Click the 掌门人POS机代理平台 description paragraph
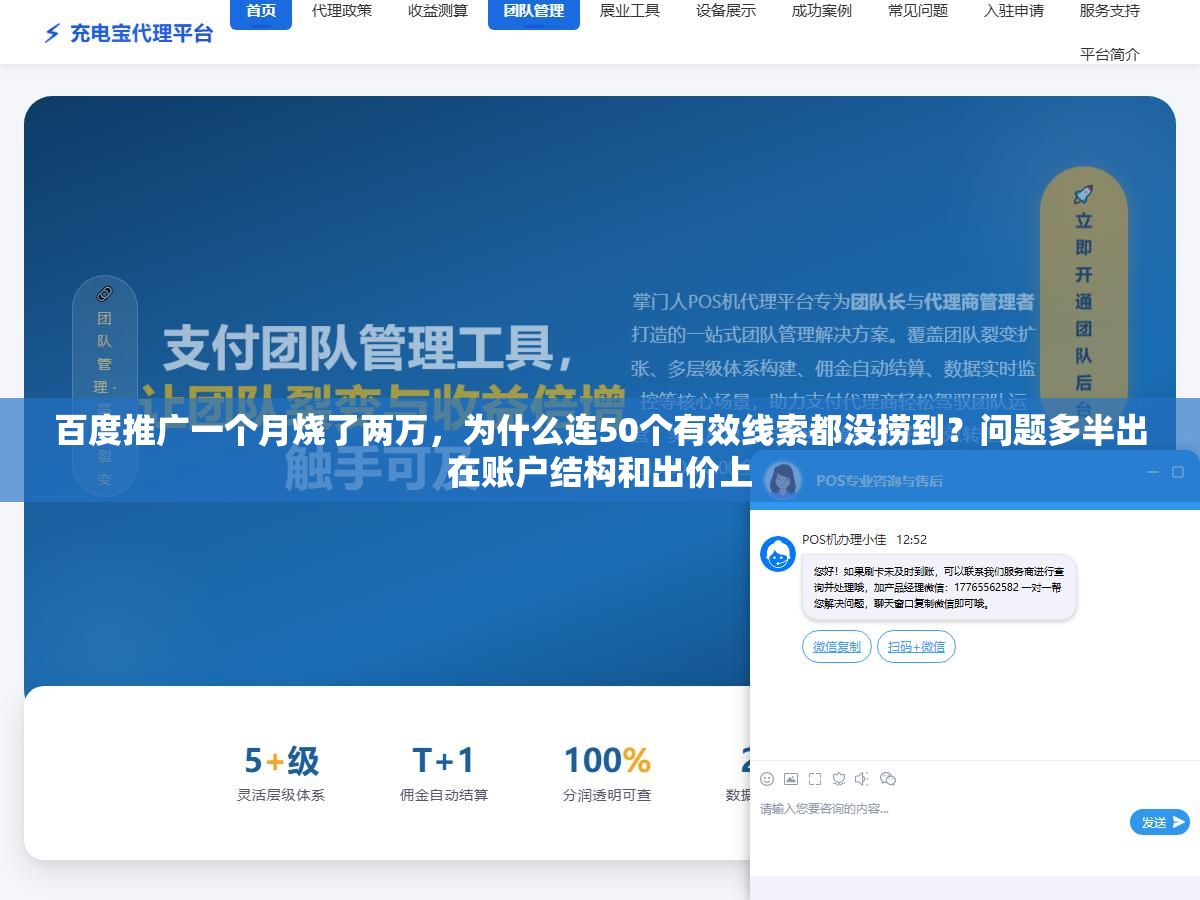The width and height of the screenshot is (1200, 900). 833,385
